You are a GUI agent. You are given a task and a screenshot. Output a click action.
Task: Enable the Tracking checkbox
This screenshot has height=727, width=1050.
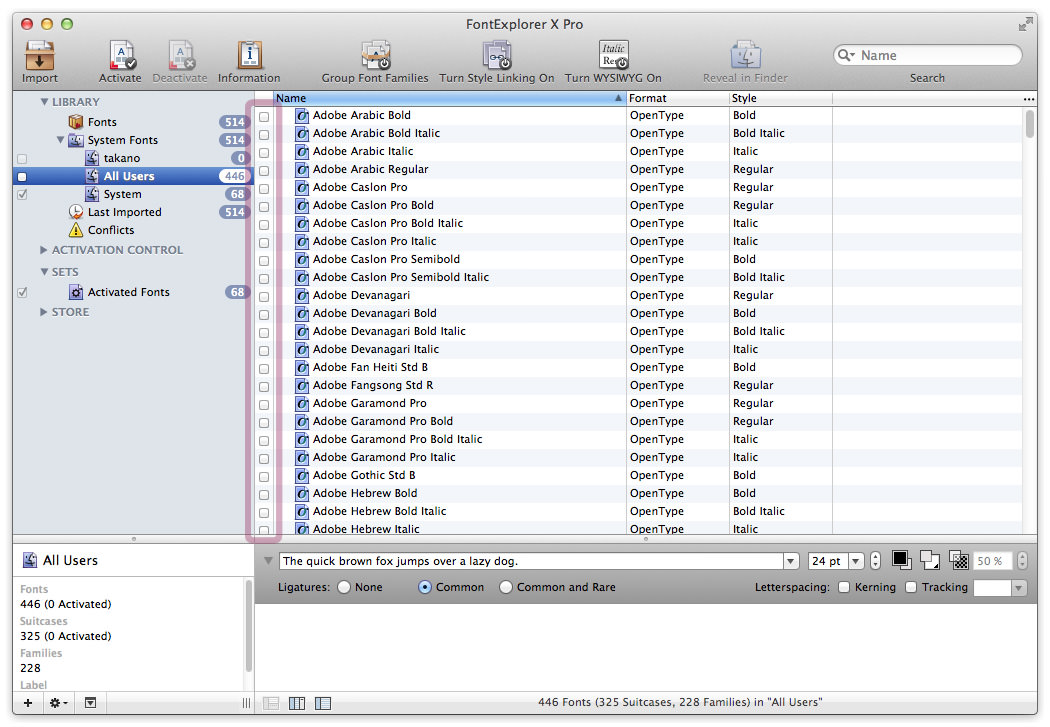pyautogui.click(x=911, y=587)
